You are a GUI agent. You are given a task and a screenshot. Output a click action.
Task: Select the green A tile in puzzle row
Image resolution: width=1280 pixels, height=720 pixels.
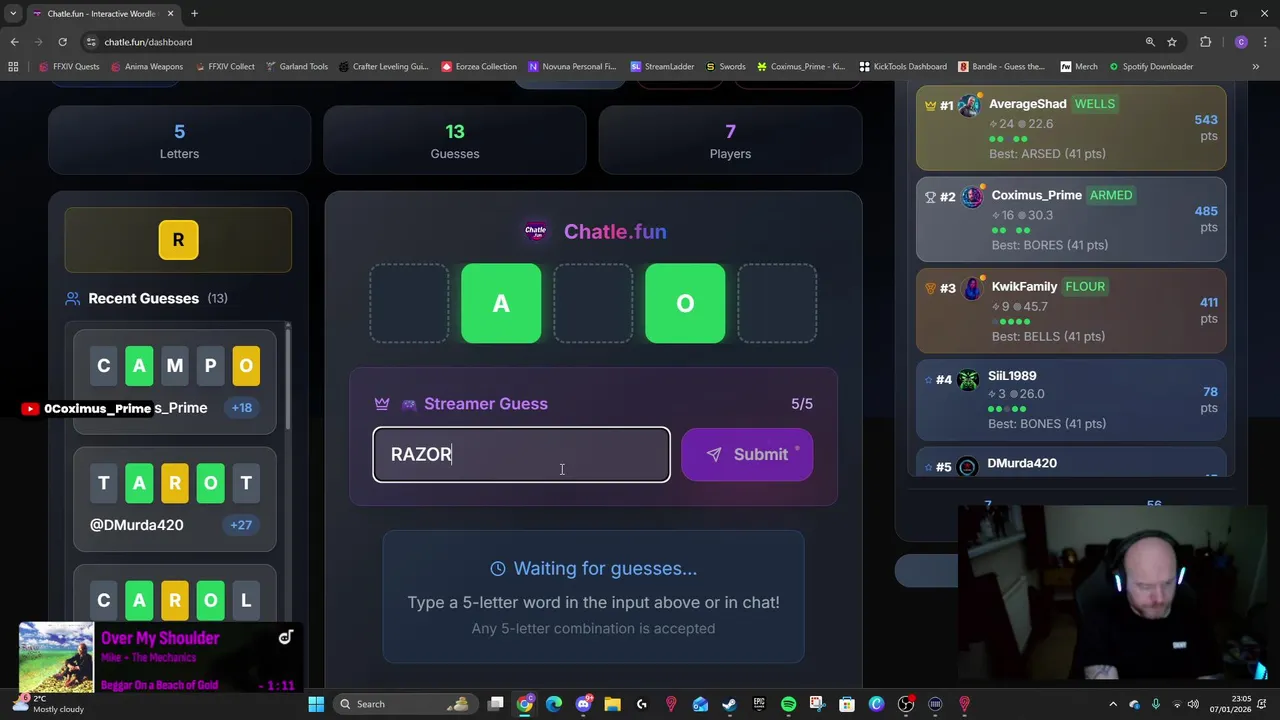click(x=501, y=303)
